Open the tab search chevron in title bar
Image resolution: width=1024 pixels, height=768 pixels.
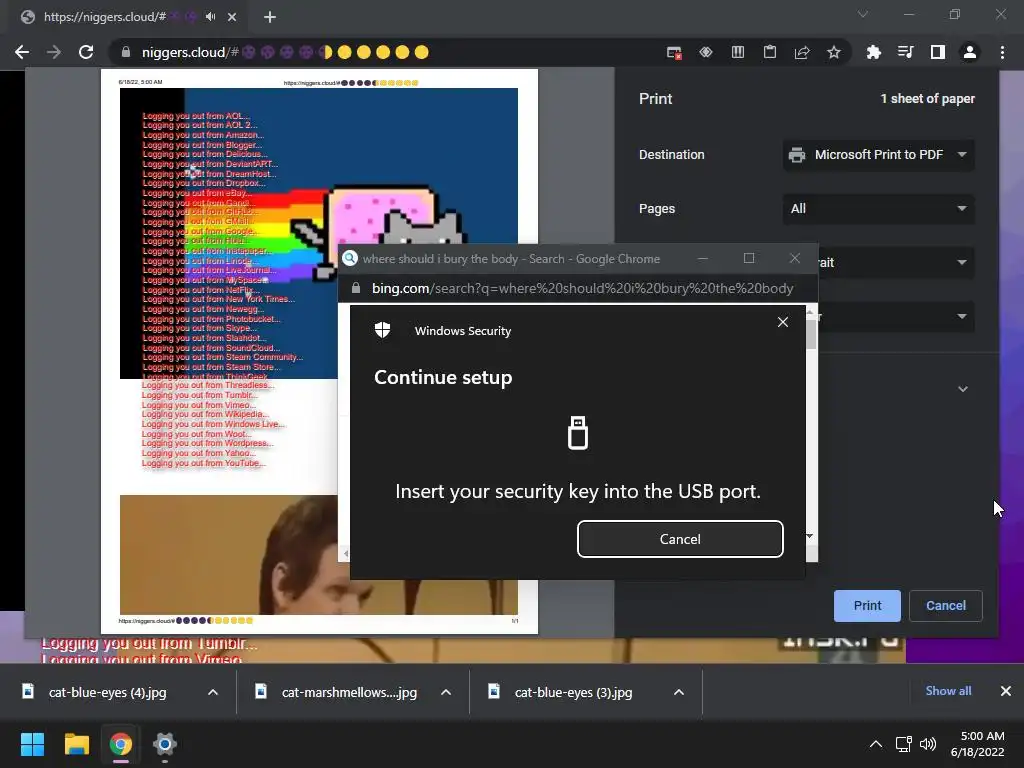[863, 14]
